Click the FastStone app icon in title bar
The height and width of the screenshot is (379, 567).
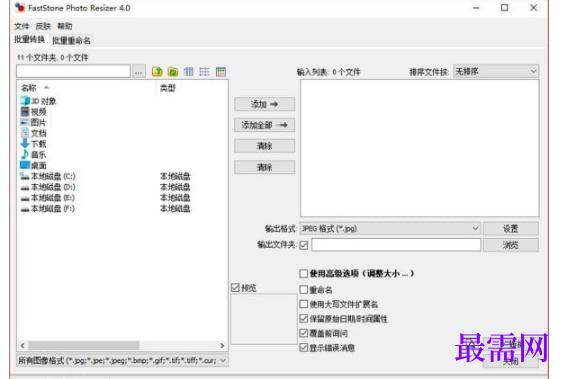[20, 8]
